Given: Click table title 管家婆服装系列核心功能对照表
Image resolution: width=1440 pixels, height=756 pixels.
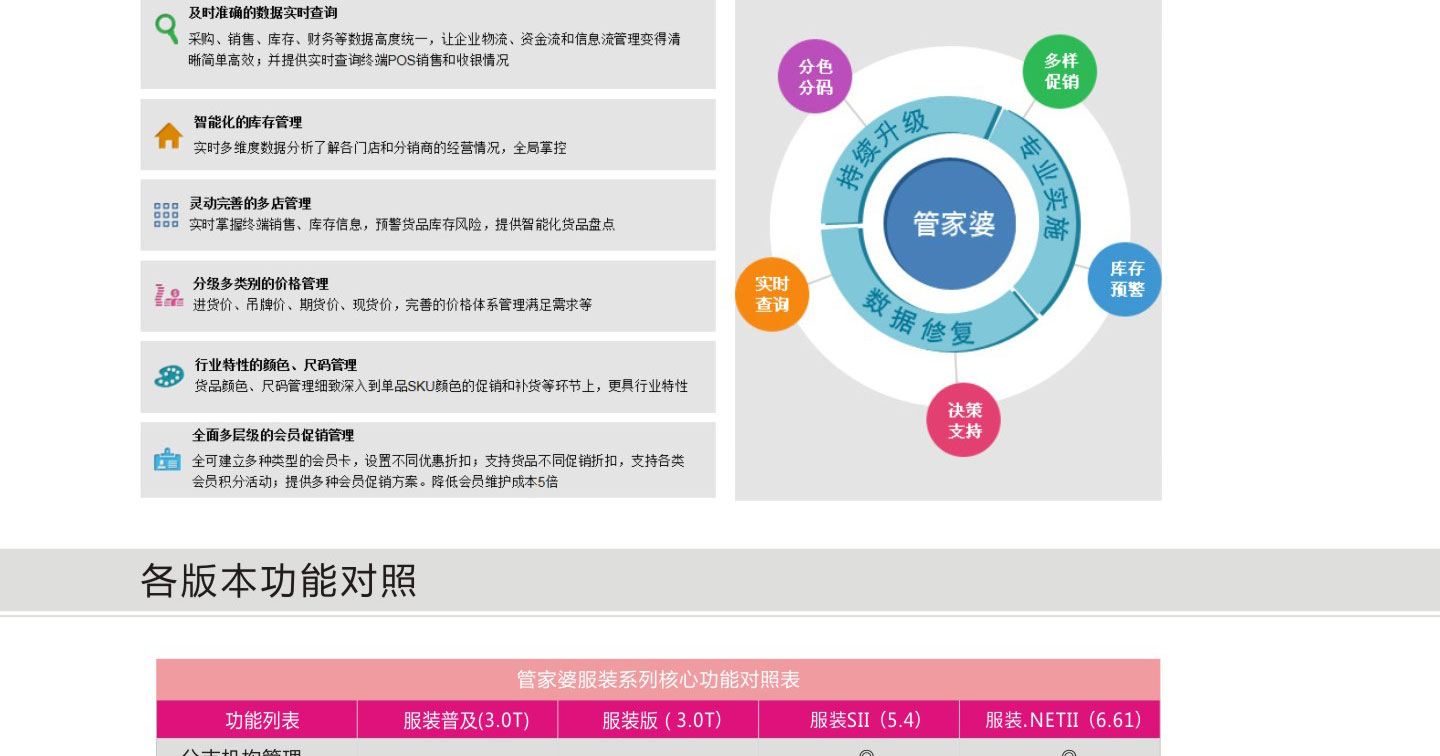Looking at the screenshot, I should [x=658, y=680].
